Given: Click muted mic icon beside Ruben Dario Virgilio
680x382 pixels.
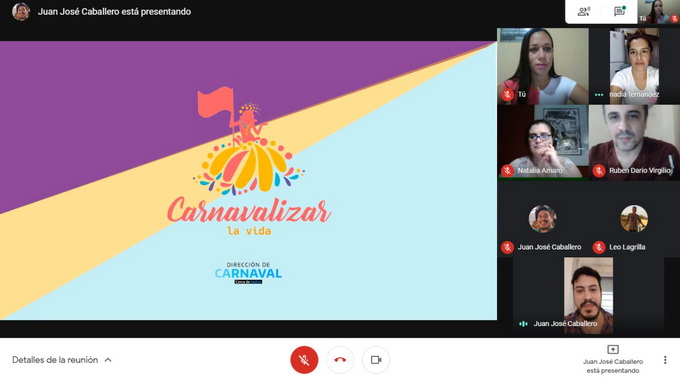Looking at the screenshot, I should (599, 170).
